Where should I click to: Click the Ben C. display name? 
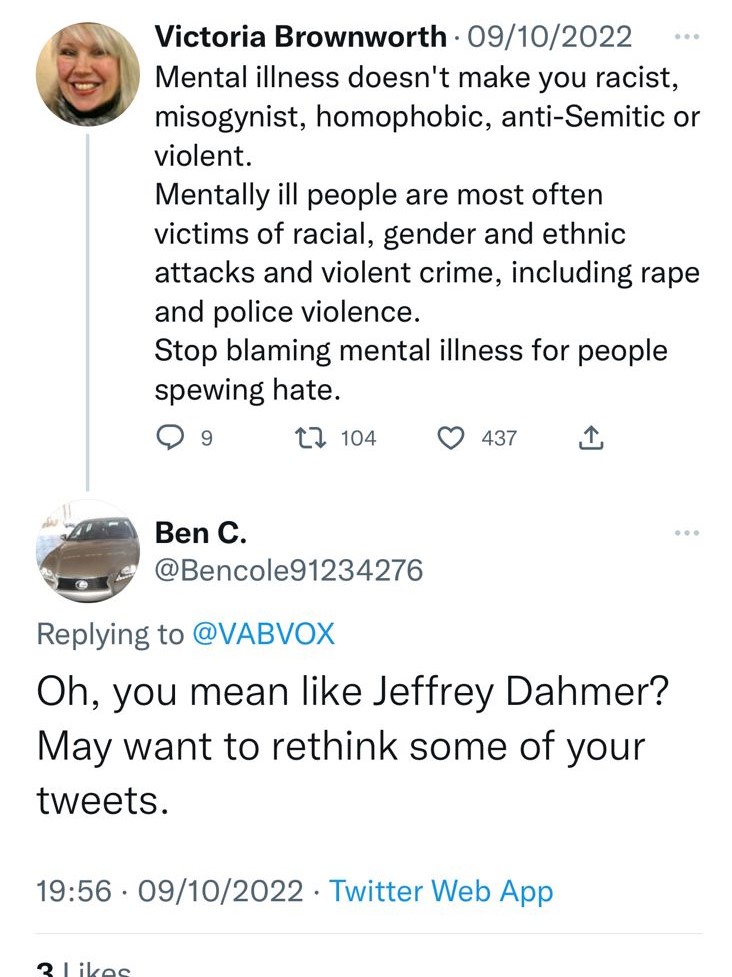click(x=200, y=533)
